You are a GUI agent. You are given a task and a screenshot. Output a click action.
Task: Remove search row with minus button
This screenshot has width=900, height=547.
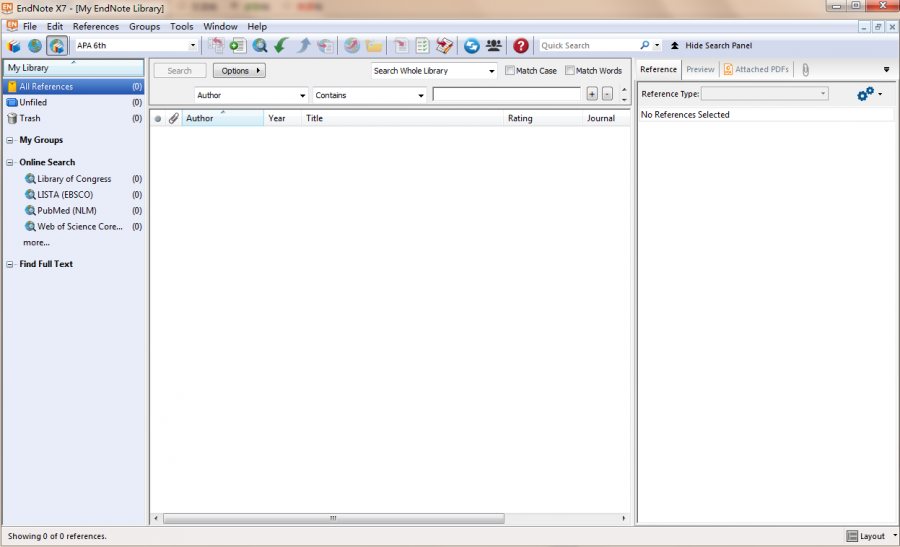pyautogui.click(x=607, y=94)
